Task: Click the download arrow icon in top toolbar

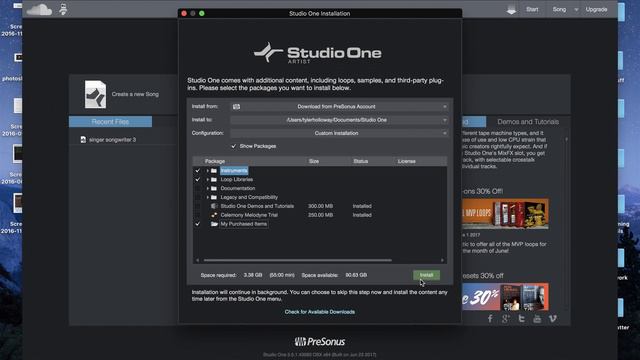Action: pyautogui.click(x=511, y=10)
